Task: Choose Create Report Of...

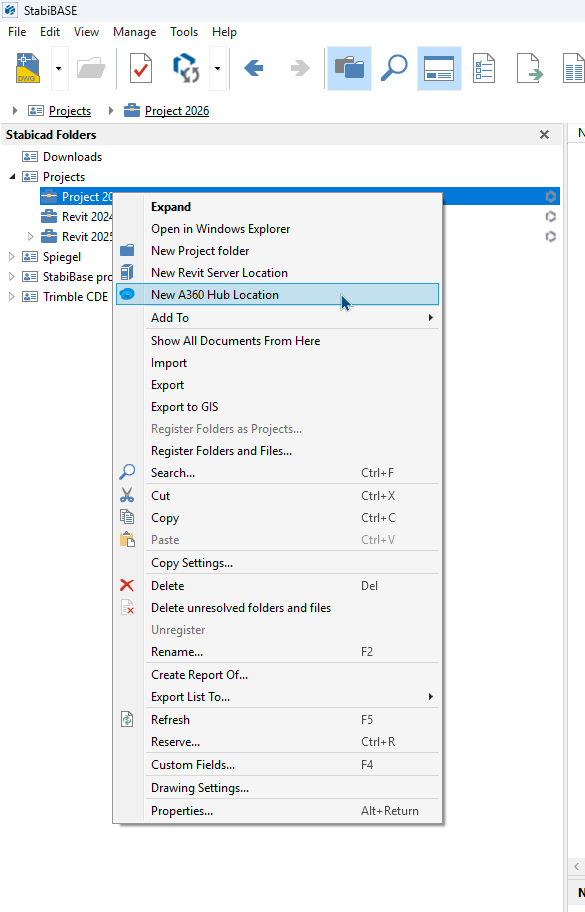Action: (277, 675)
